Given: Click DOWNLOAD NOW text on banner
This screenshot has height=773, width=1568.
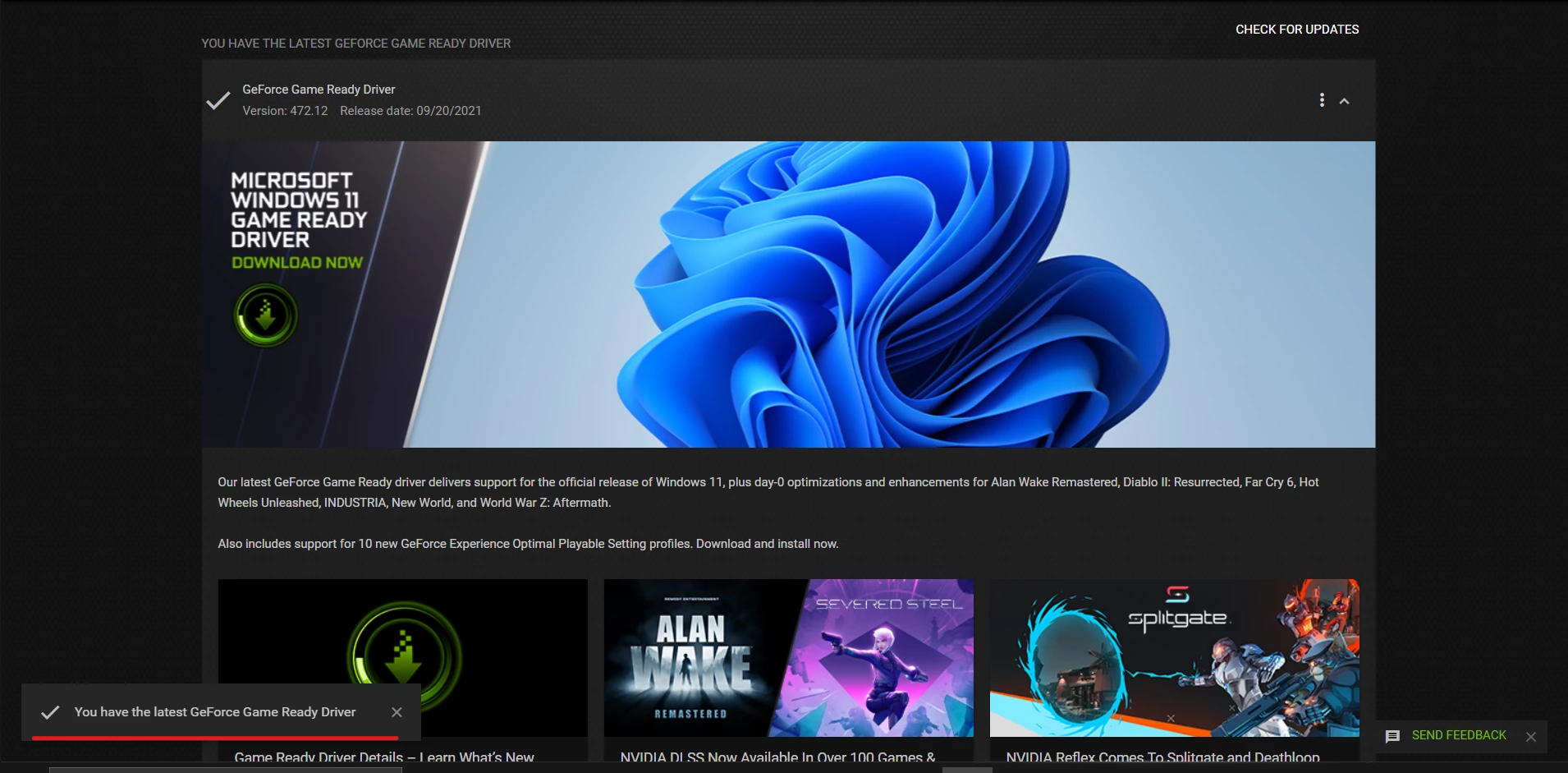Looking at the screenshot, I should [x=297, y=263].
